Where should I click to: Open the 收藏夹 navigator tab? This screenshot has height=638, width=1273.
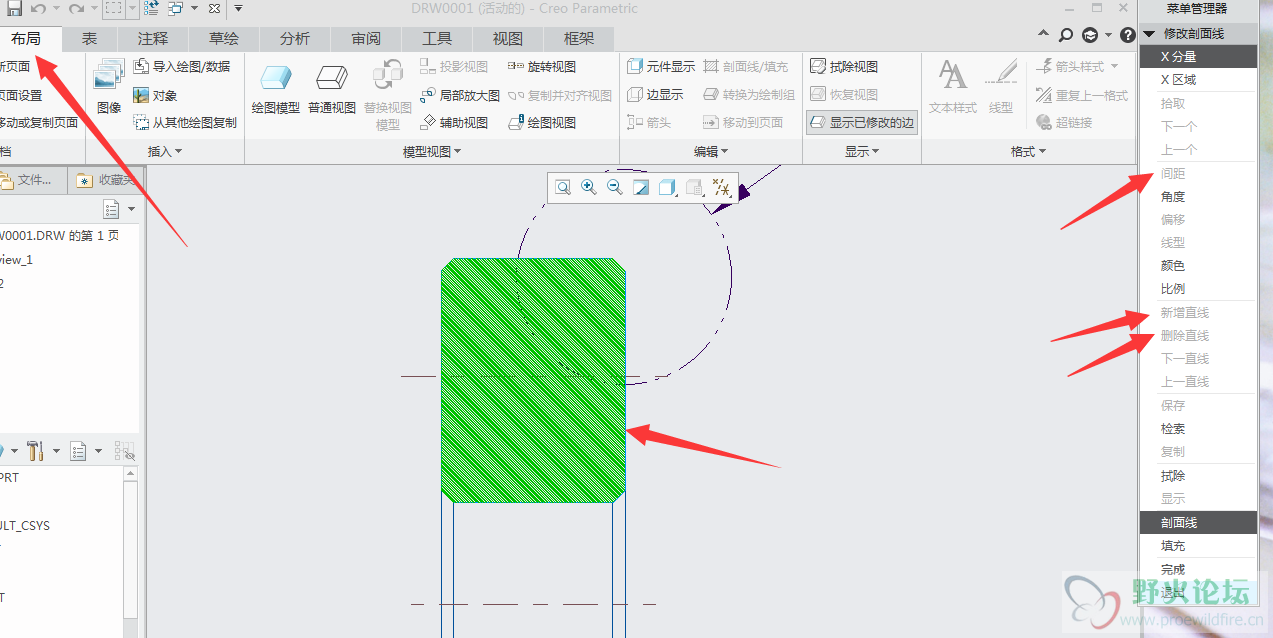[105, 180]
